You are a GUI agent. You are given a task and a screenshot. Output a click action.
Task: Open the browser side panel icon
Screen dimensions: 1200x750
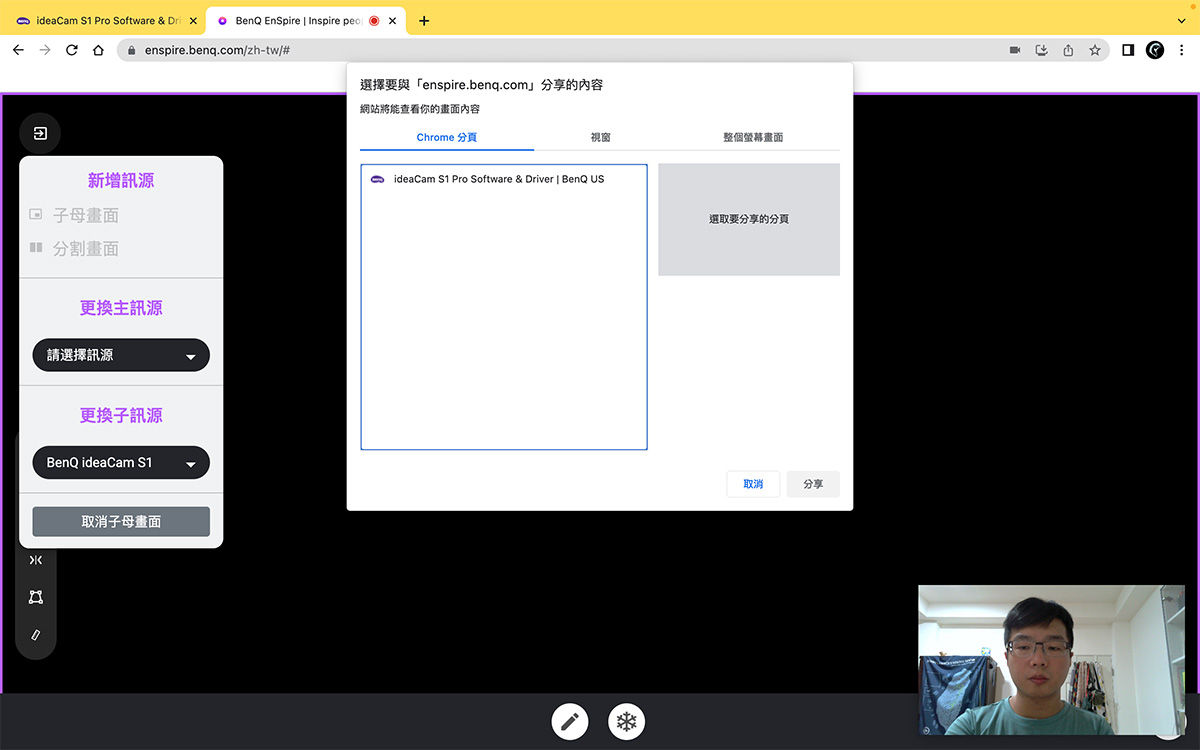1128,50
